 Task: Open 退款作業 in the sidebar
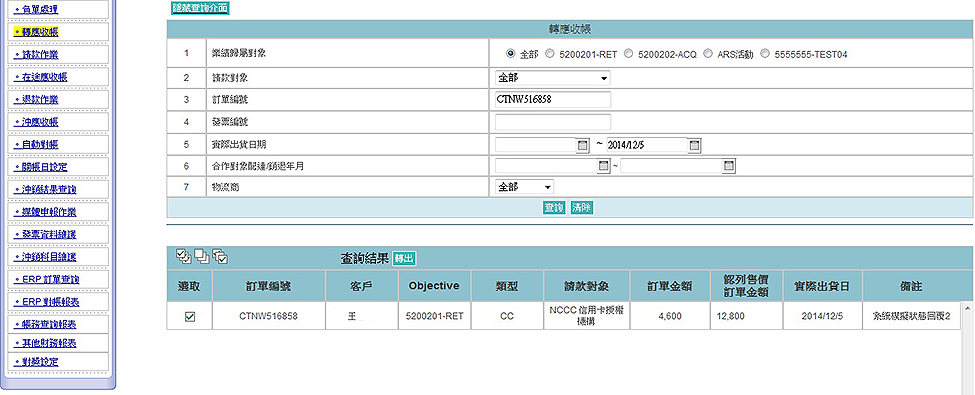pos(36,100)
